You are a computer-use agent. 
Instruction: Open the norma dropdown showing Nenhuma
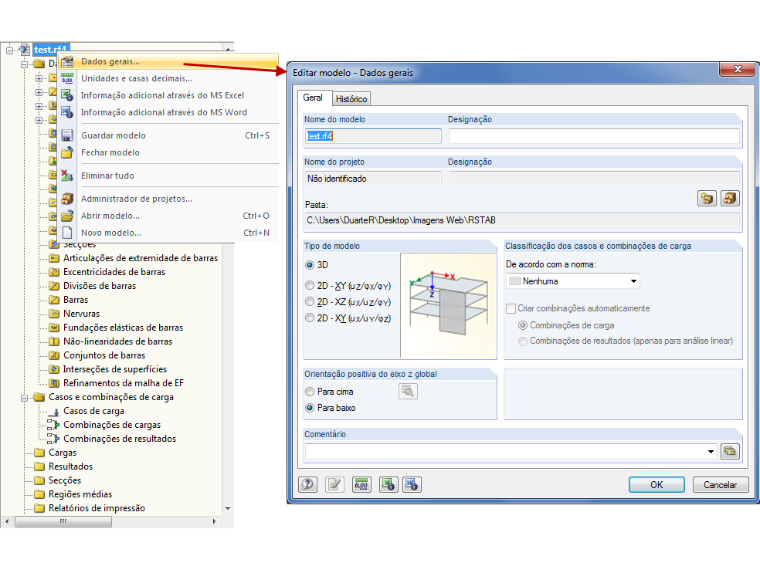click(x=572, y=281)
